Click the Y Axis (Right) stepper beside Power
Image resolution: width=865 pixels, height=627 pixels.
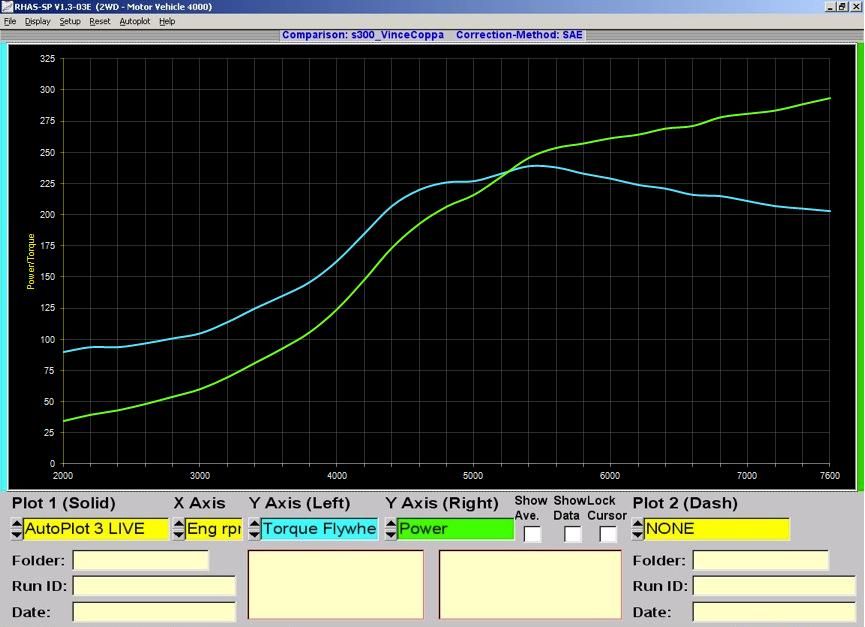tap(390, 529)
